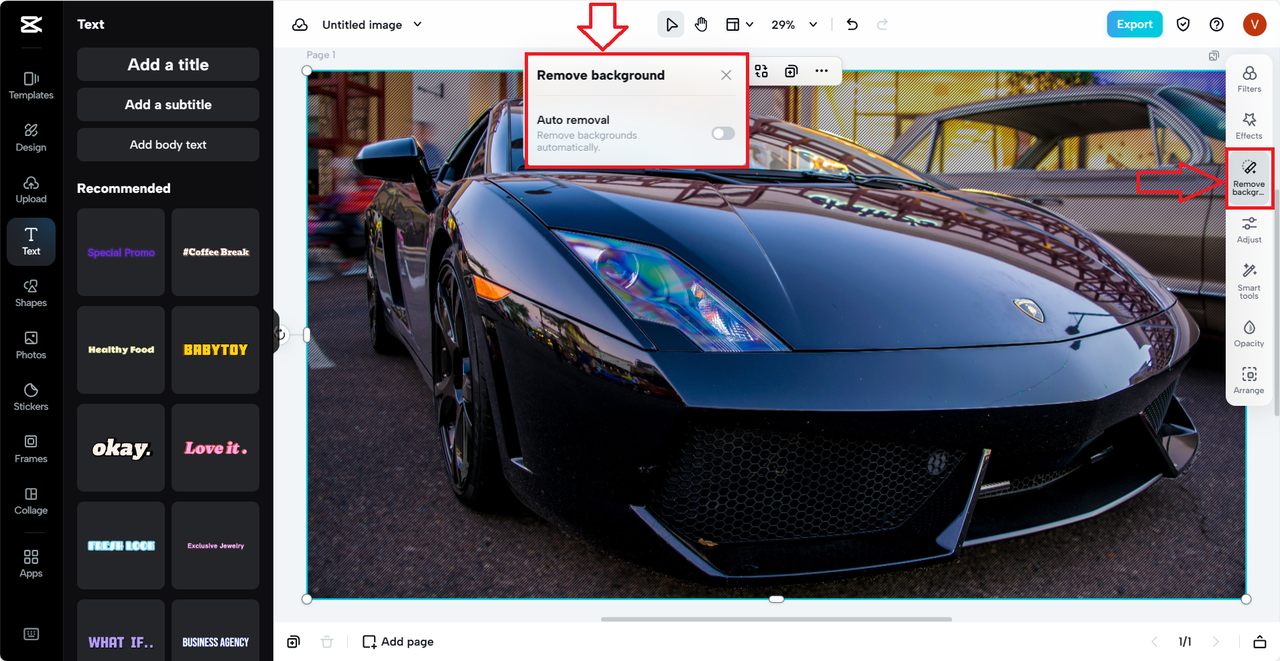Close the Remove background panel
Viewport: 1280px width, 661px height.
click(x=726, y=75)
